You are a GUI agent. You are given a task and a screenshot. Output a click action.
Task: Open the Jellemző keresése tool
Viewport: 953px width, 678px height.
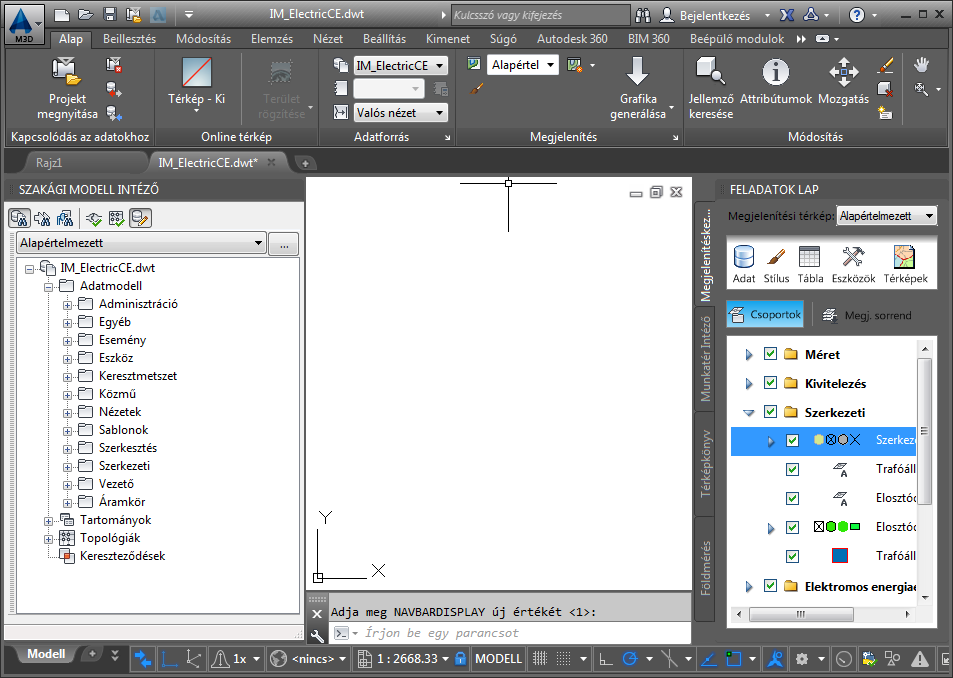(710, 88)
